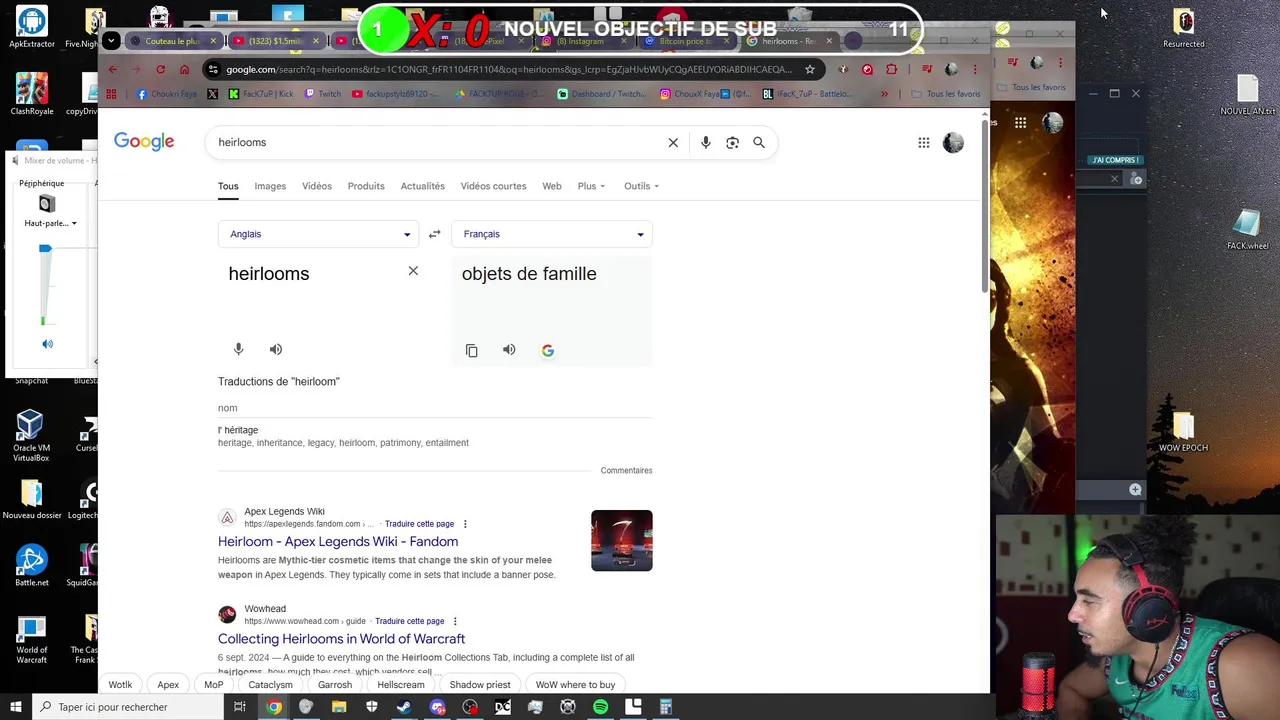This screenshot has width=1280, height=720.
Task: Open the target language dropdown 'Français'
Action: pyautogui.click(x=552, y=234)
